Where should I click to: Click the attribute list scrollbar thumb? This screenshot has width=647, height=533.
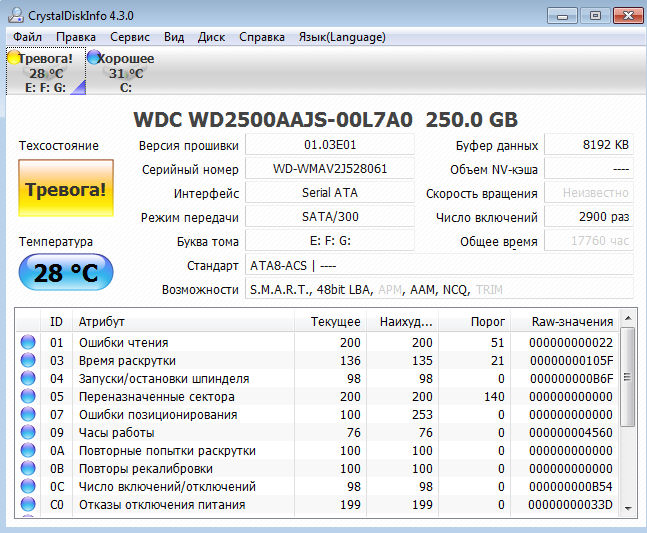click(628, 377)
